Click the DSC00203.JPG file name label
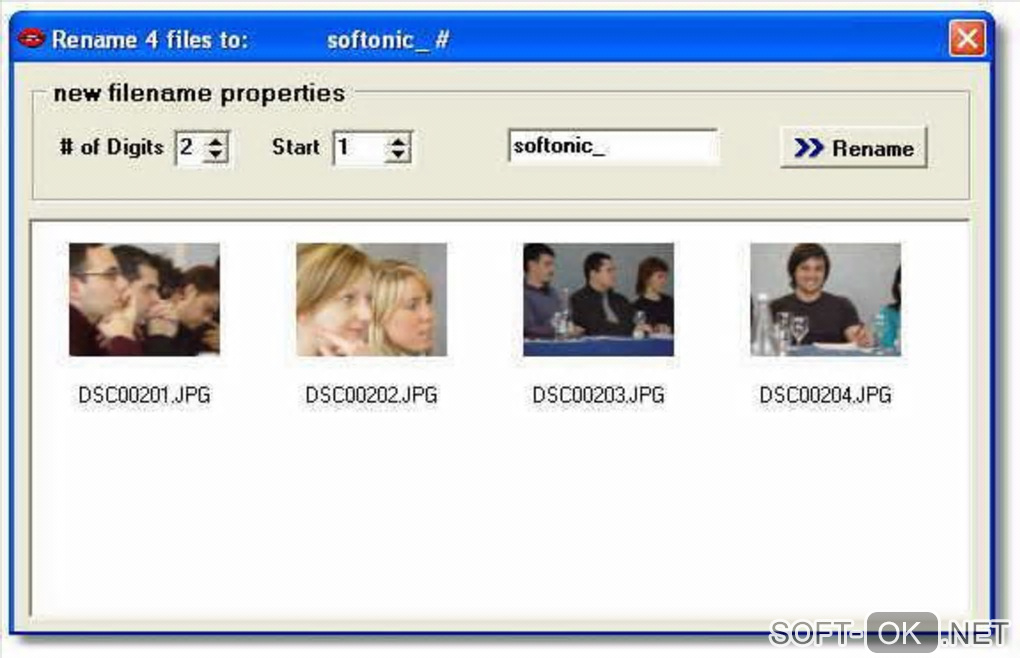Screen dimensions: 1020x658 click(x=598, y=395)
